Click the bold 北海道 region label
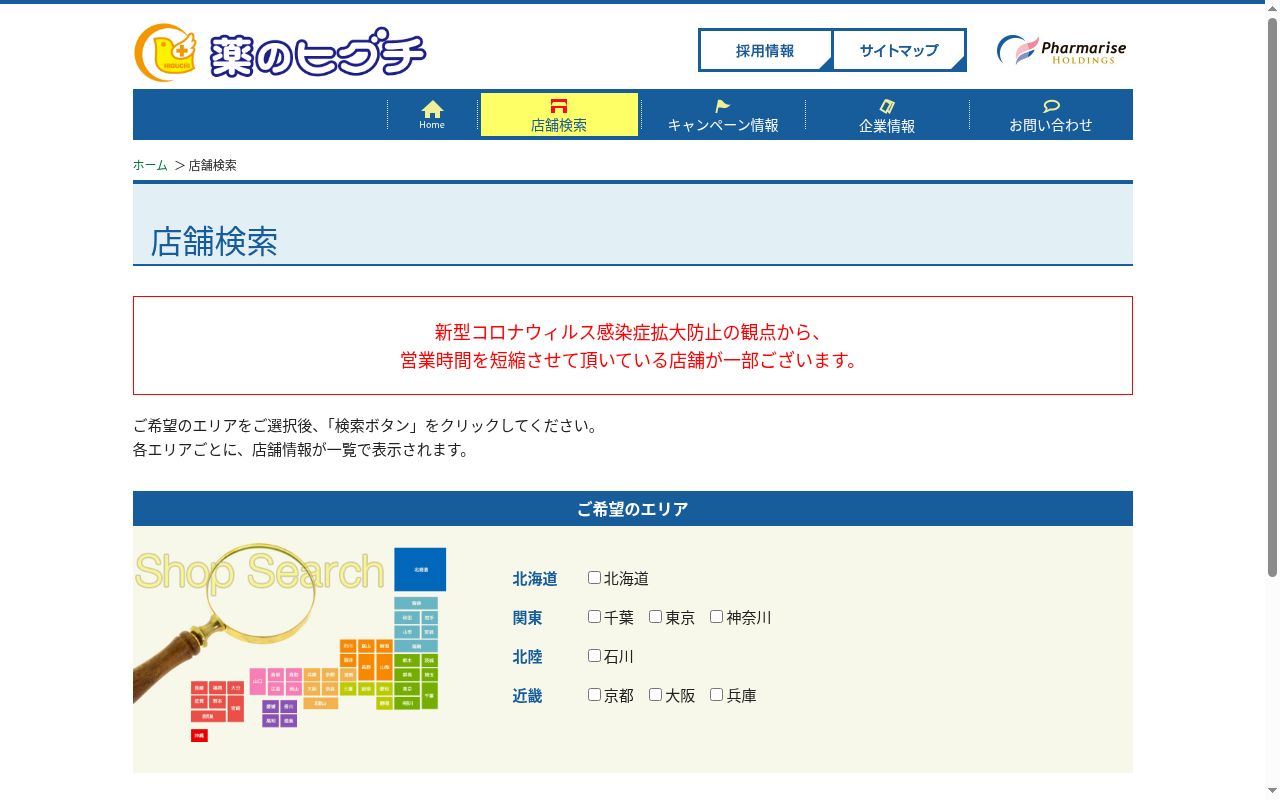 coord(535,579)
